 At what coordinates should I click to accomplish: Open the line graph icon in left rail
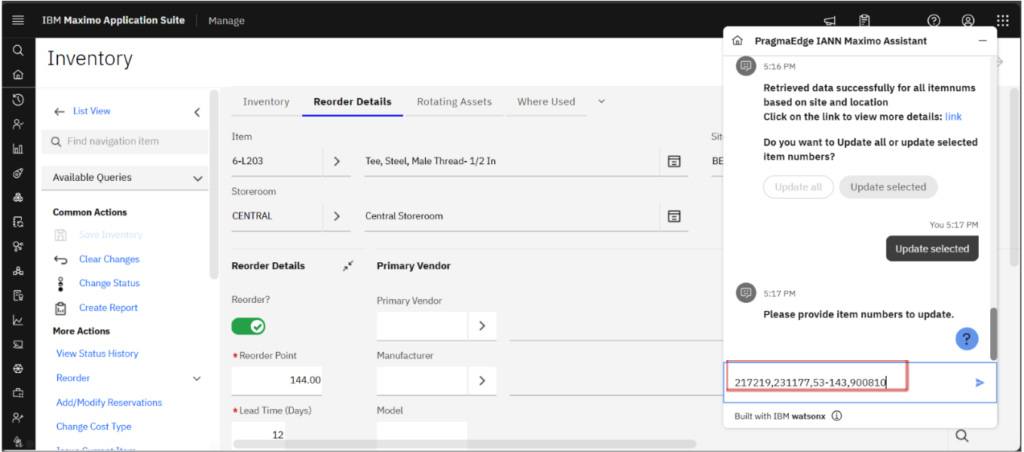(x=18, y=320)
